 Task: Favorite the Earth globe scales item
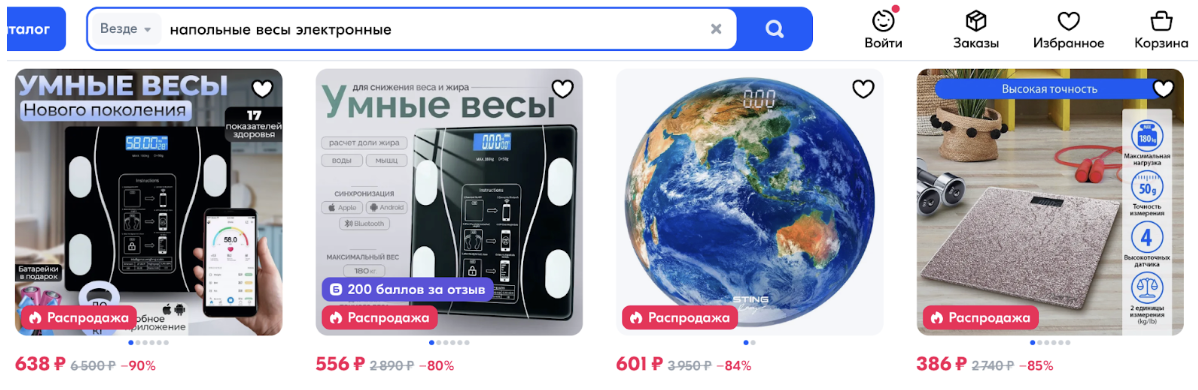point(863,89)
